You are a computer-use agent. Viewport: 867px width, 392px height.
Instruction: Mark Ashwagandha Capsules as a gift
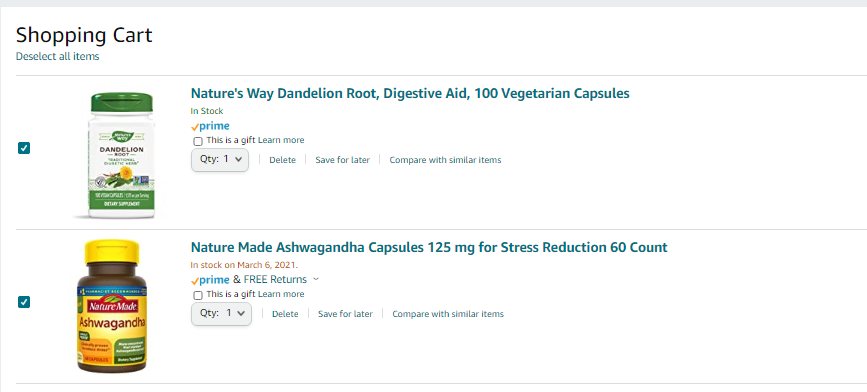point(198,295)
